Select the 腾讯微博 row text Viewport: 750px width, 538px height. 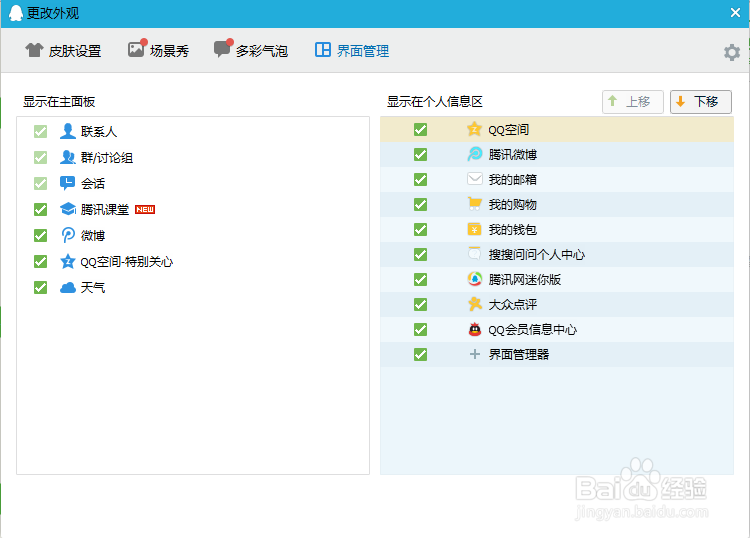coord(512,154)
